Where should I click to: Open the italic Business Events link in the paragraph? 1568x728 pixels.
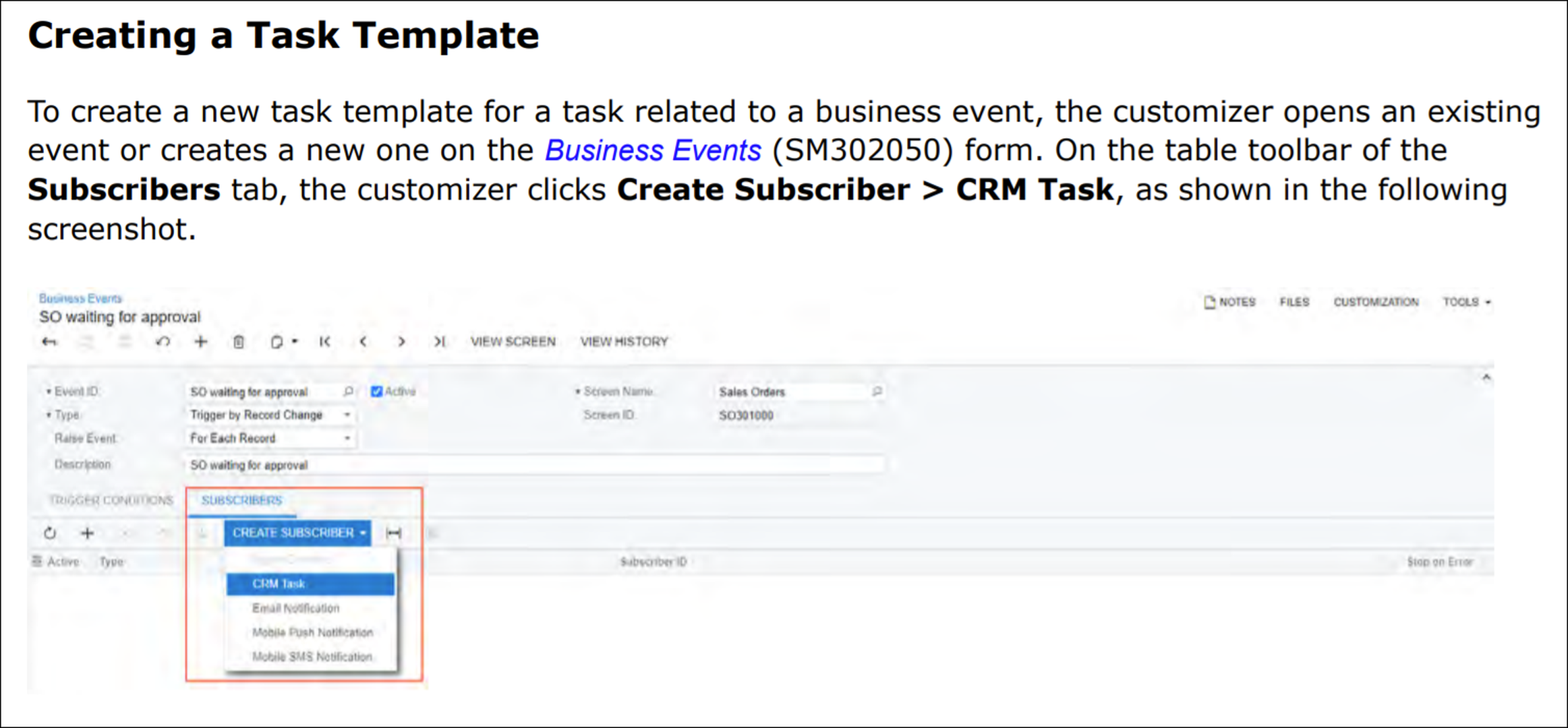point(653,150)
